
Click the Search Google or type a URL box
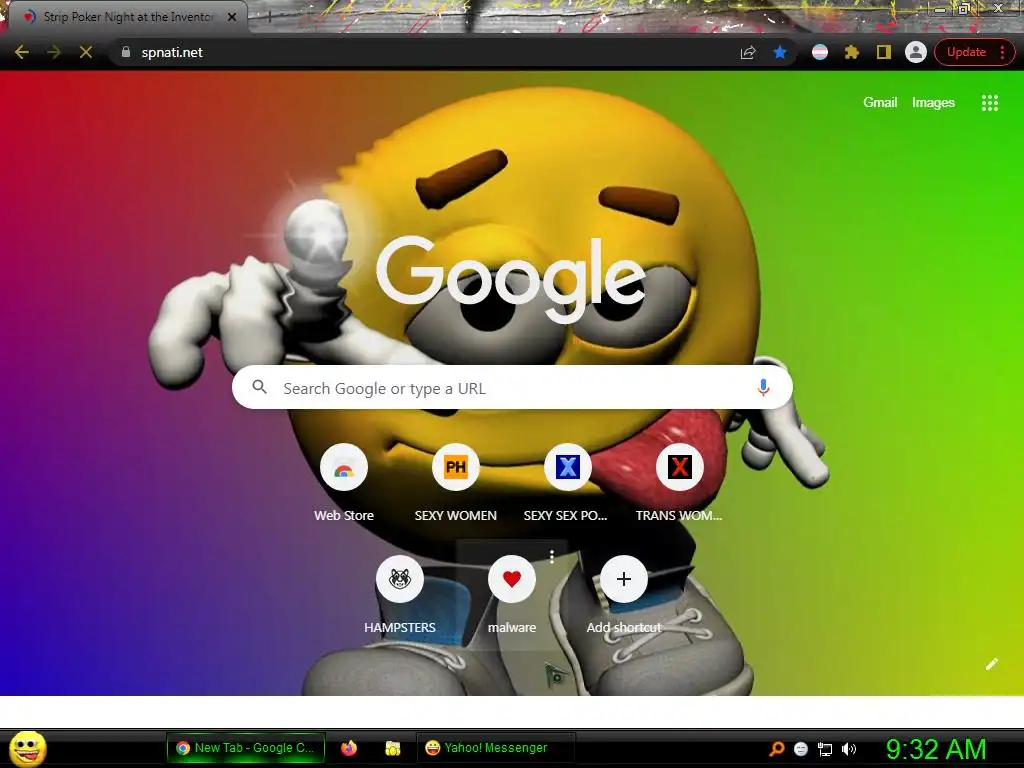tap(512, 388)
